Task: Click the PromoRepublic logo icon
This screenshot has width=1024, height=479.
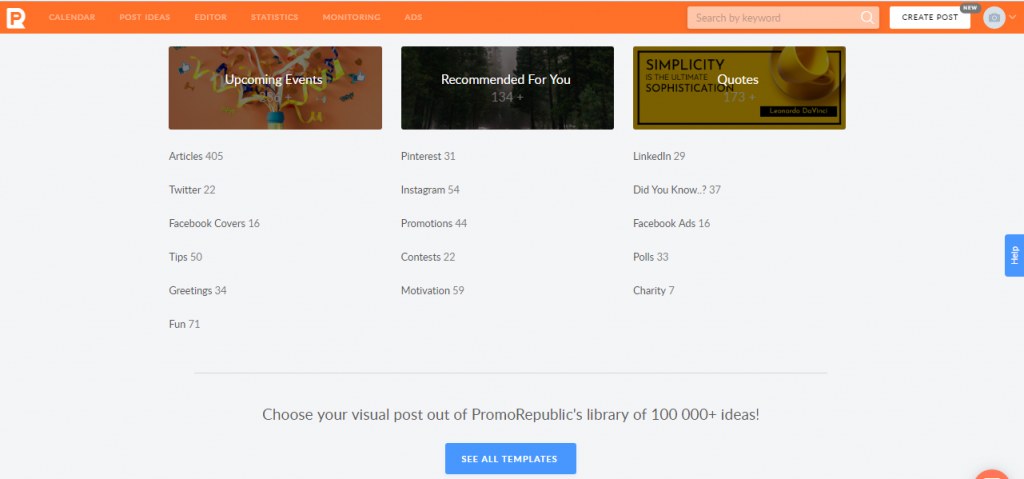Action: (x=16, y=18)
